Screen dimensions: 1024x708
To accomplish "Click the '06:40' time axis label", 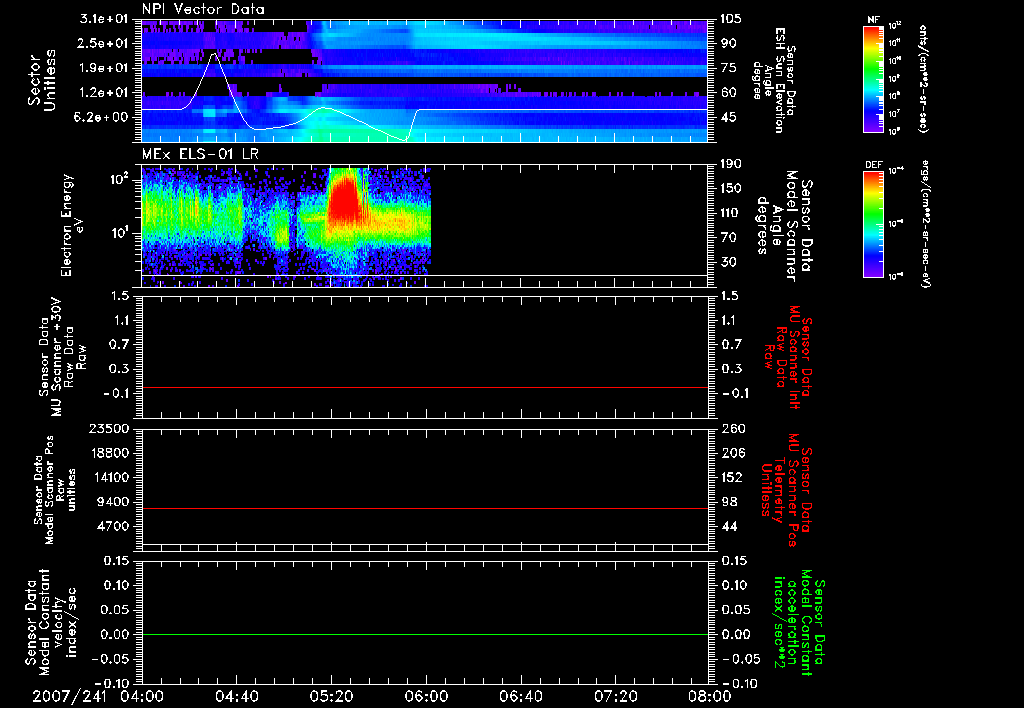I will (x=520, y=696).
